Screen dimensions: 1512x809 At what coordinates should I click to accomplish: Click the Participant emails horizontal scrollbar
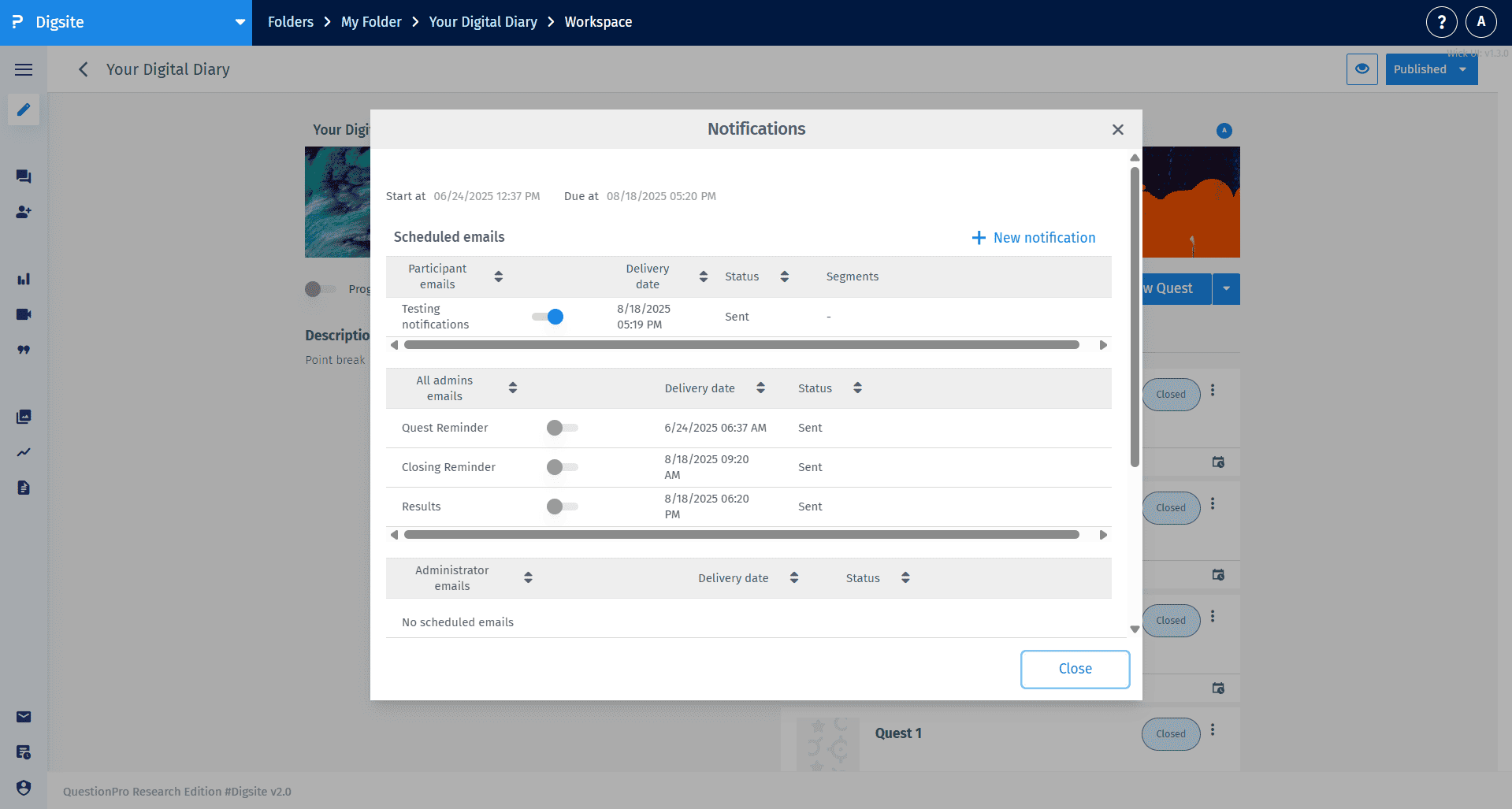click(x=741, y=345)
